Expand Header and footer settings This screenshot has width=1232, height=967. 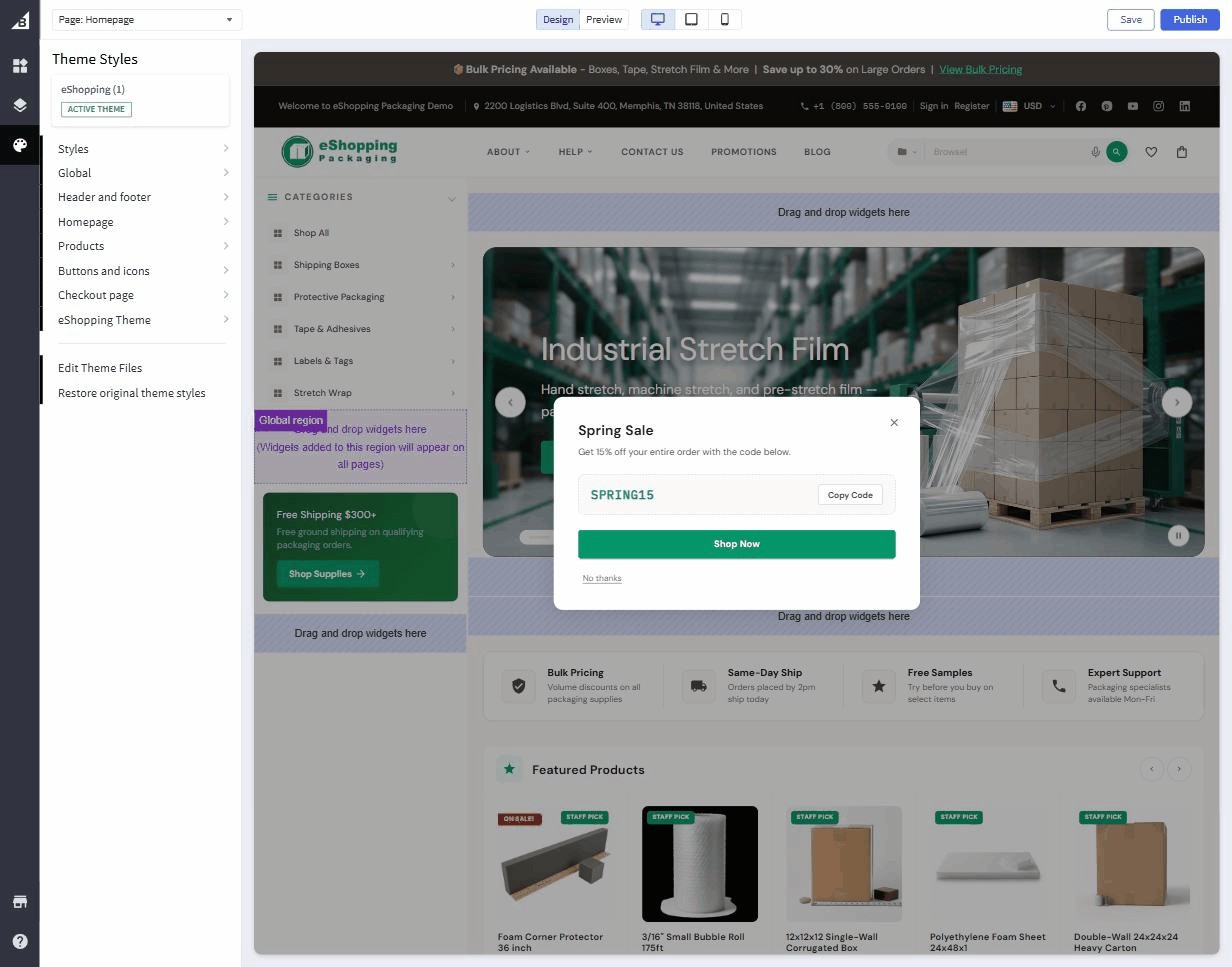point(141,197)
